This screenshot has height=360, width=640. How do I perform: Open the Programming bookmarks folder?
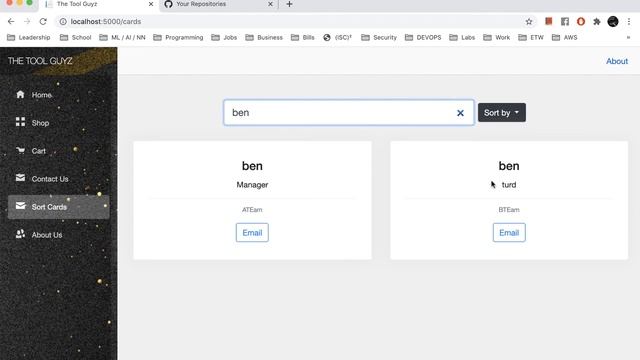click(x=178, y=38)
